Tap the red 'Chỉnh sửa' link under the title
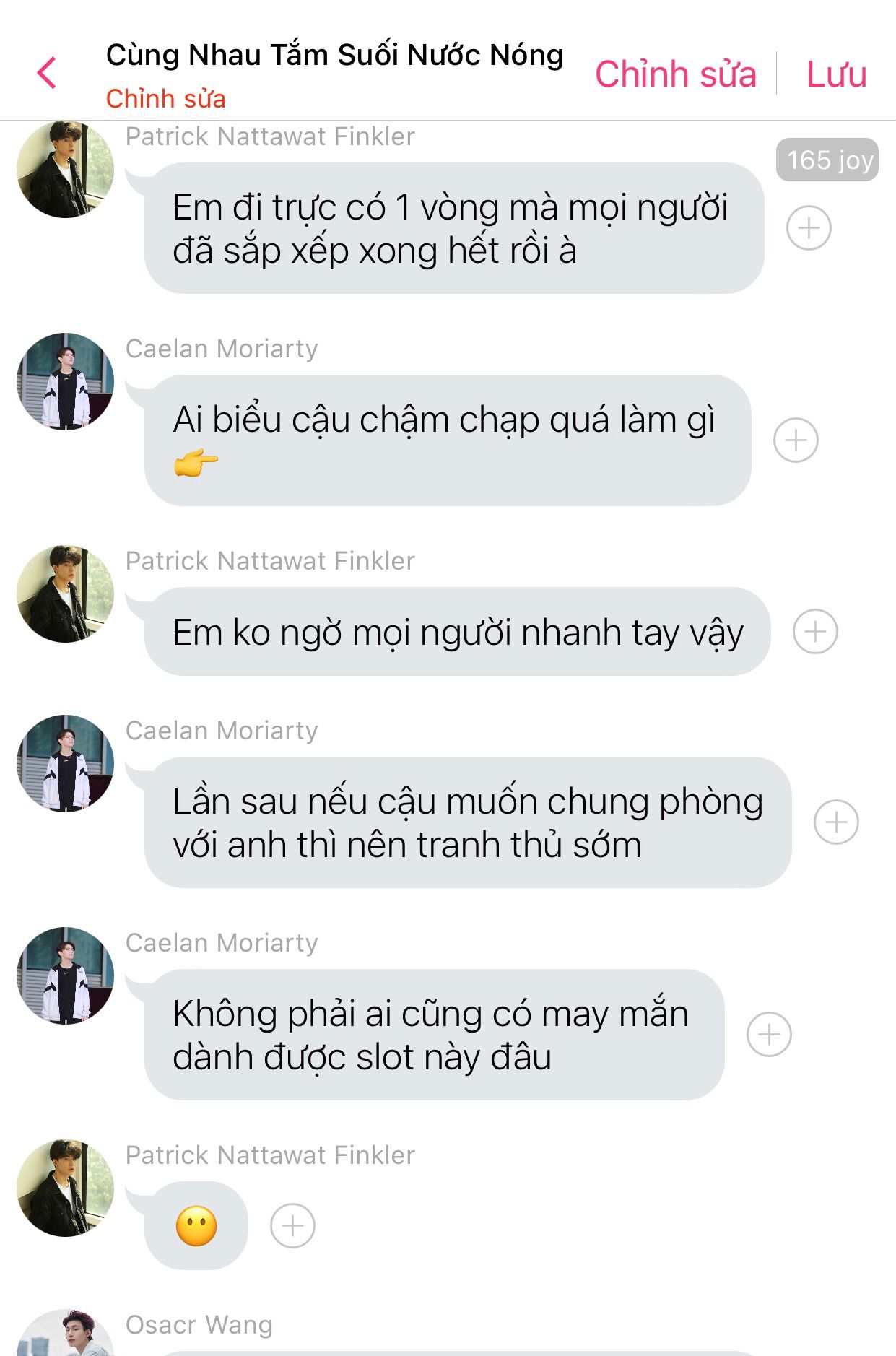Viewport: 896px width, 1356px height. coord(166,98)
